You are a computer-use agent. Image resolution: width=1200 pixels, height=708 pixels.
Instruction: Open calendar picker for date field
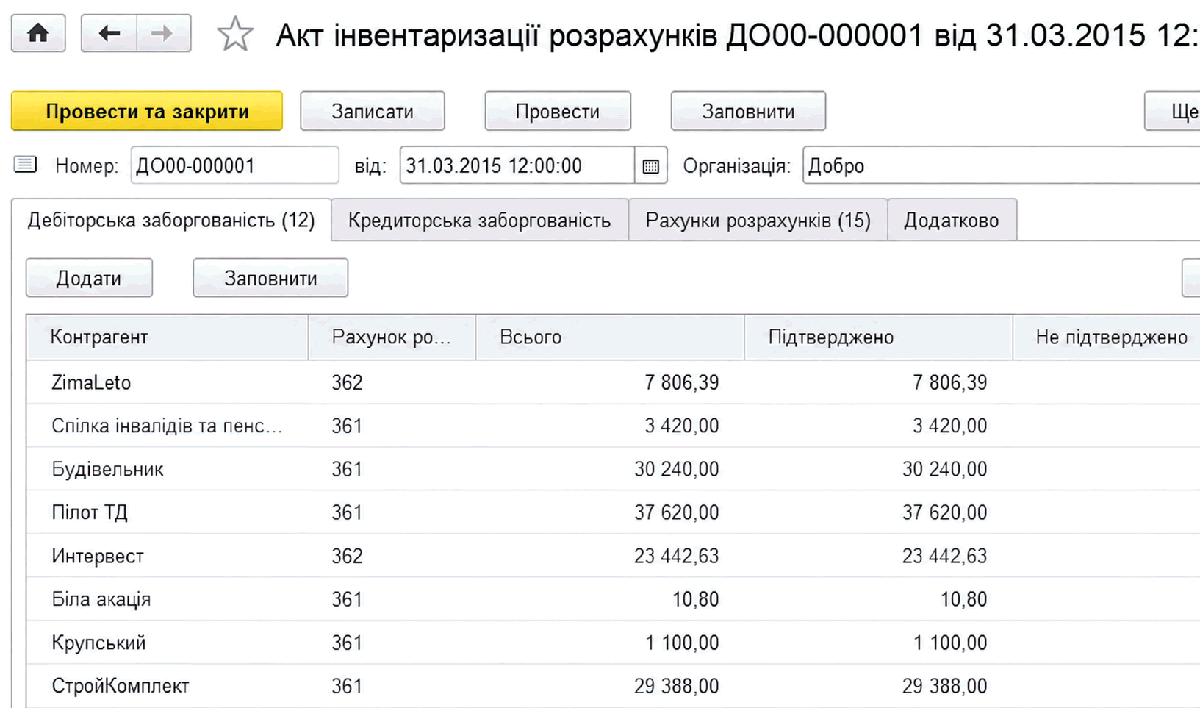(650, 166)
